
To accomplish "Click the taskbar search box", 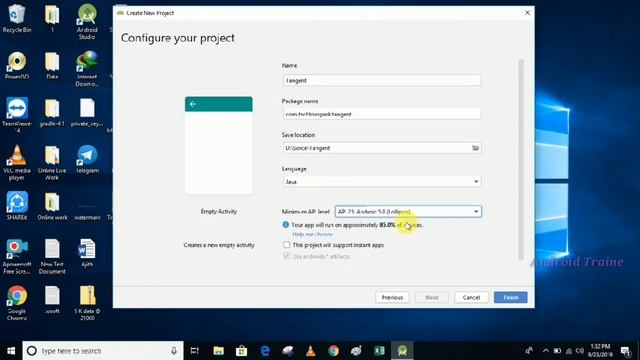I will coord(102,351).
